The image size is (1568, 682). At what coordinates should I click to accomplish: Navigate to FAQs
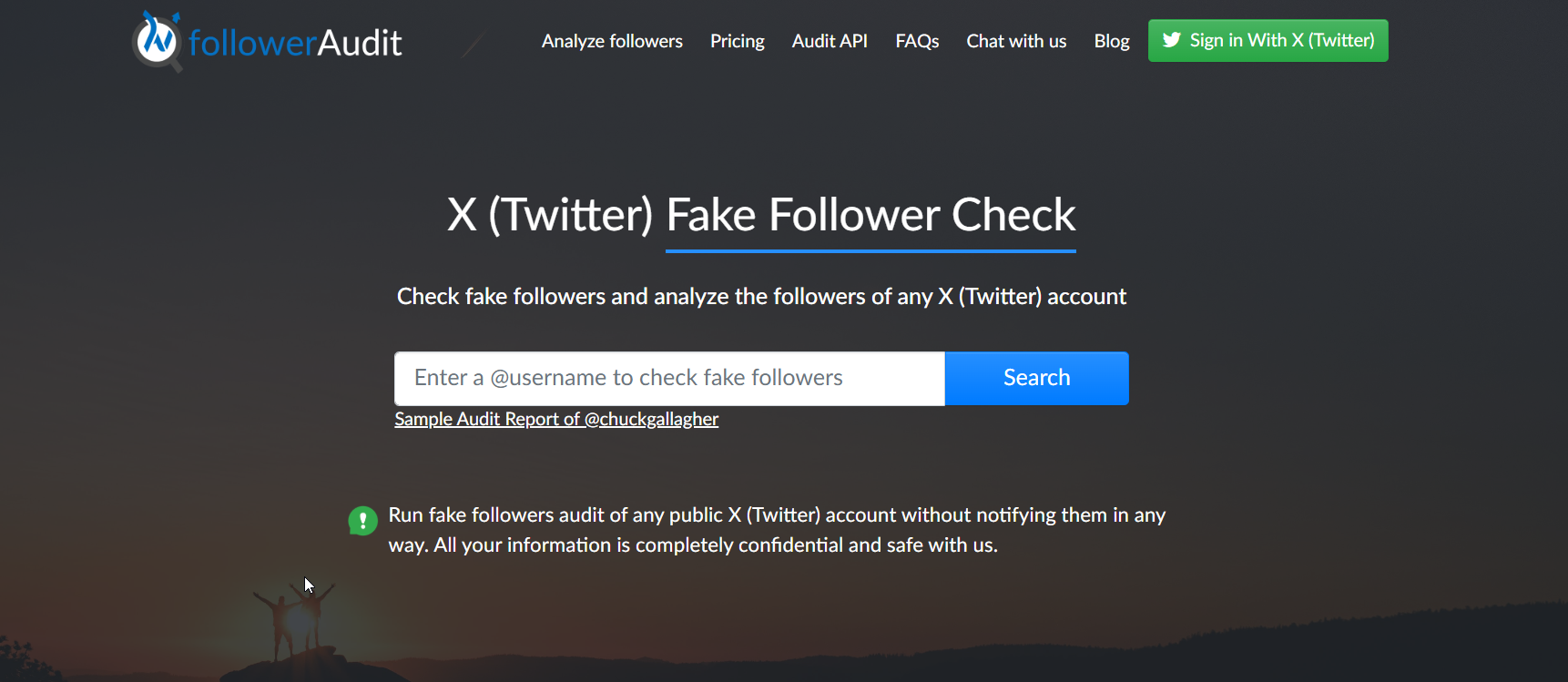tap(917, 41)
